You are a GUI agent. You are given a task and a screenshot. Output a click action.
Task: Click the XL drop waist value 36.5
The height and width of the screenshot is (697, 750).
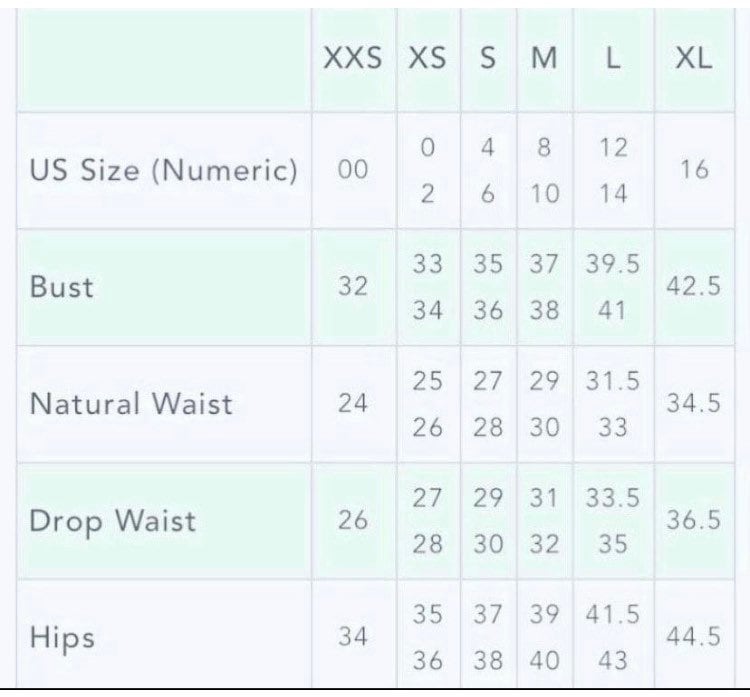(693, 521)
